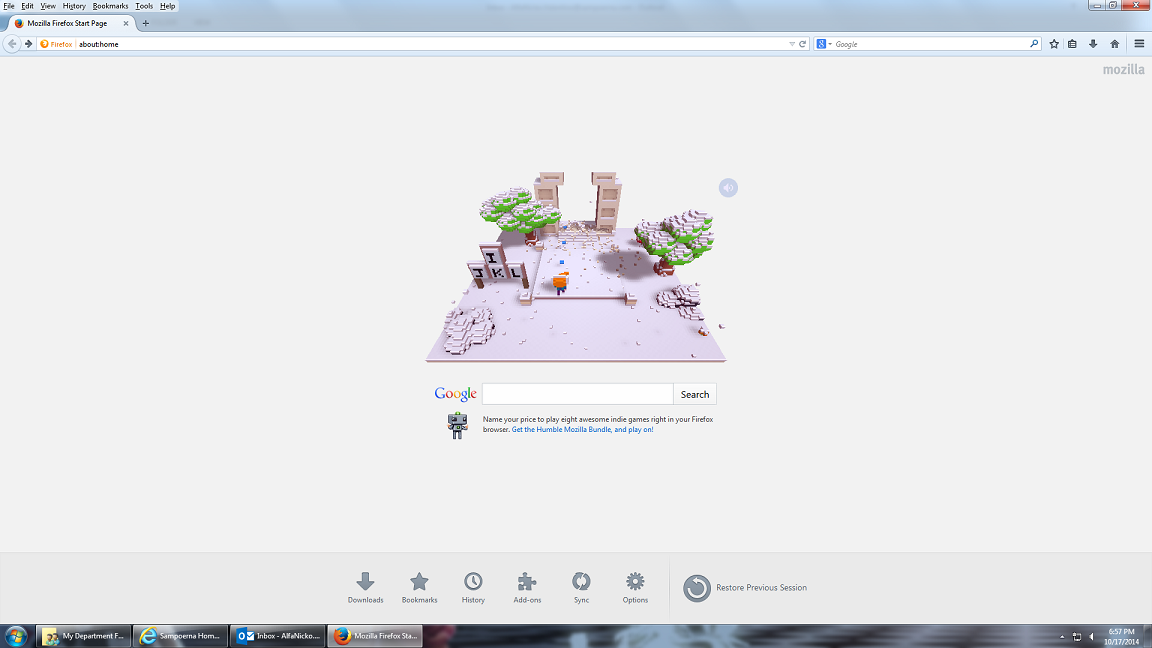Open the View menu
The height and width of the screenshot is (648, 1152).
(x=48, y=6)
